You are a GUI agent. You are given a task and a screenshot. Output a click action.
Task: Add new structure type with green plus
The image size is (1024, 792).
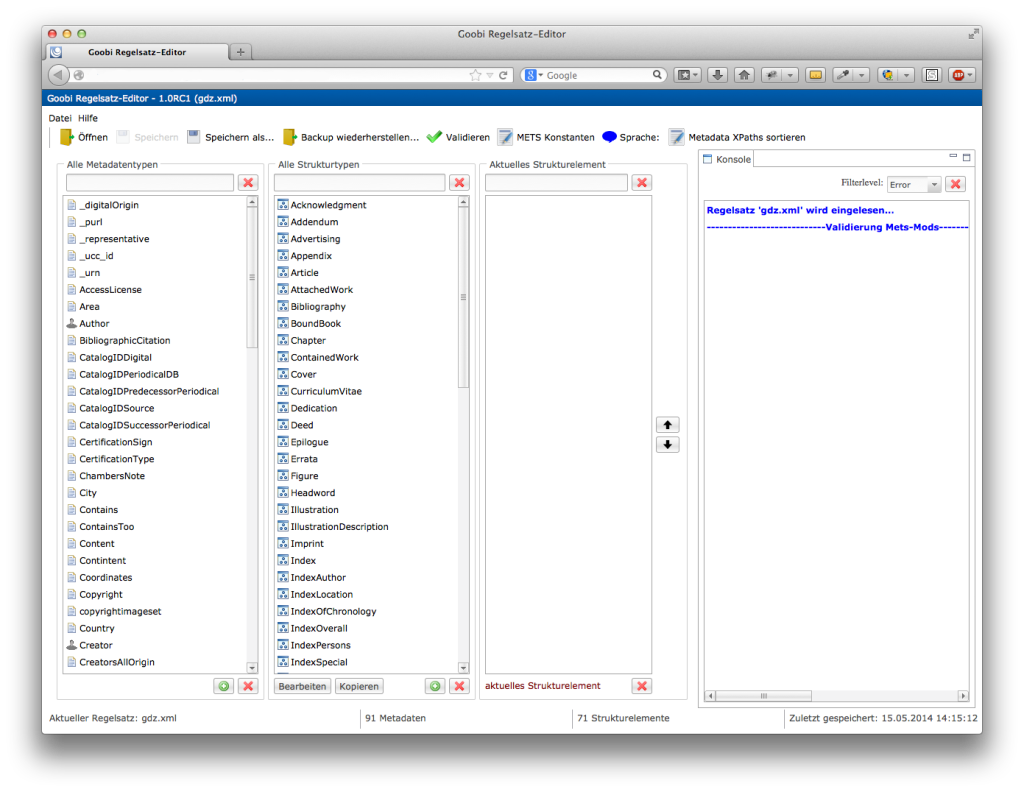pos(436,686)
